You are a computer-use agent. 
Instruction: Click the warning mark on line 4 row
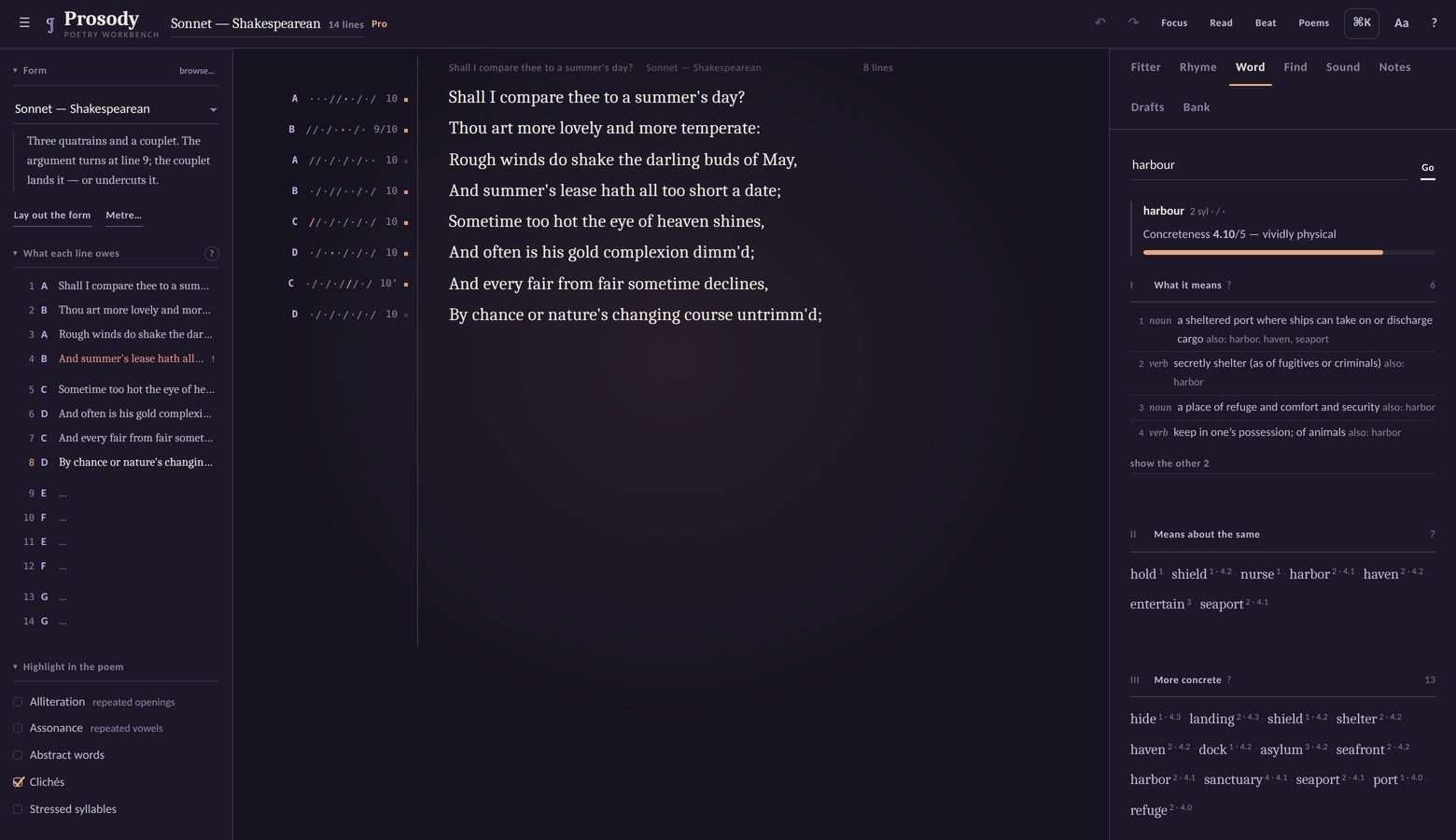click(x=213, y=359)
